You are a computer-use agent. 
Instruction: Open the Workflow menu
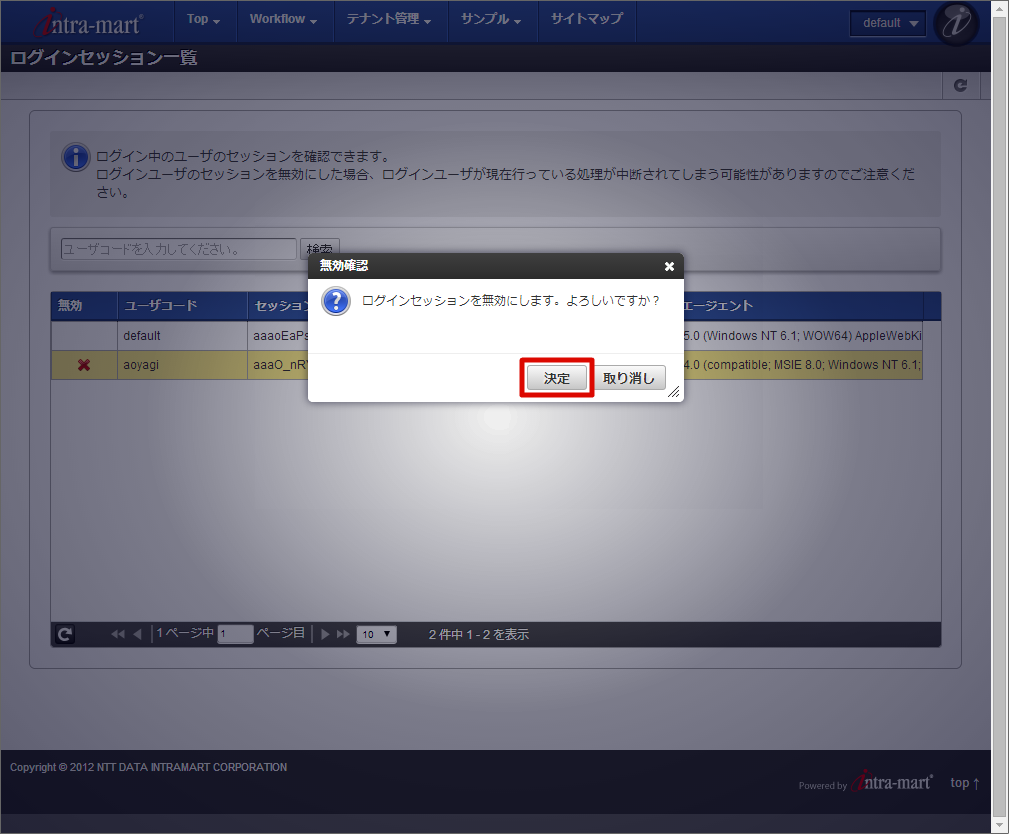coord(284,19)
